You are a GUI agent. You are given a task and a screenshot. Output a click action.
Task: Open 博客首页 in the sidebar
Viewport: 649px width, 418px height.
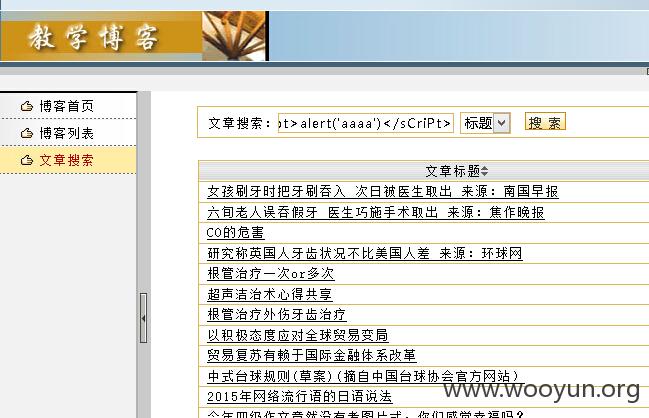pyautogui.click(x=66, y=106)
